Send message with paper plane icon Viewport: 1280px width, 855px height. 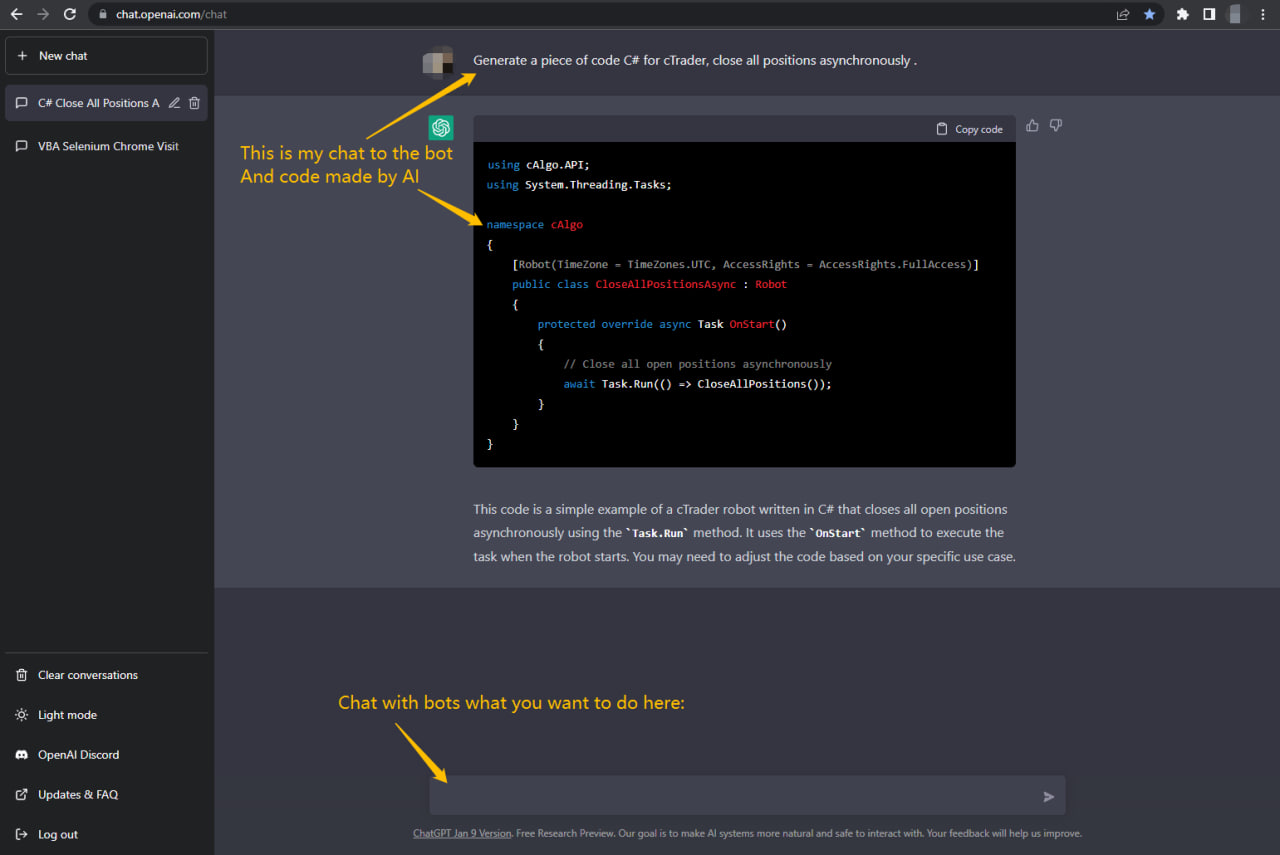(1049, 797)
